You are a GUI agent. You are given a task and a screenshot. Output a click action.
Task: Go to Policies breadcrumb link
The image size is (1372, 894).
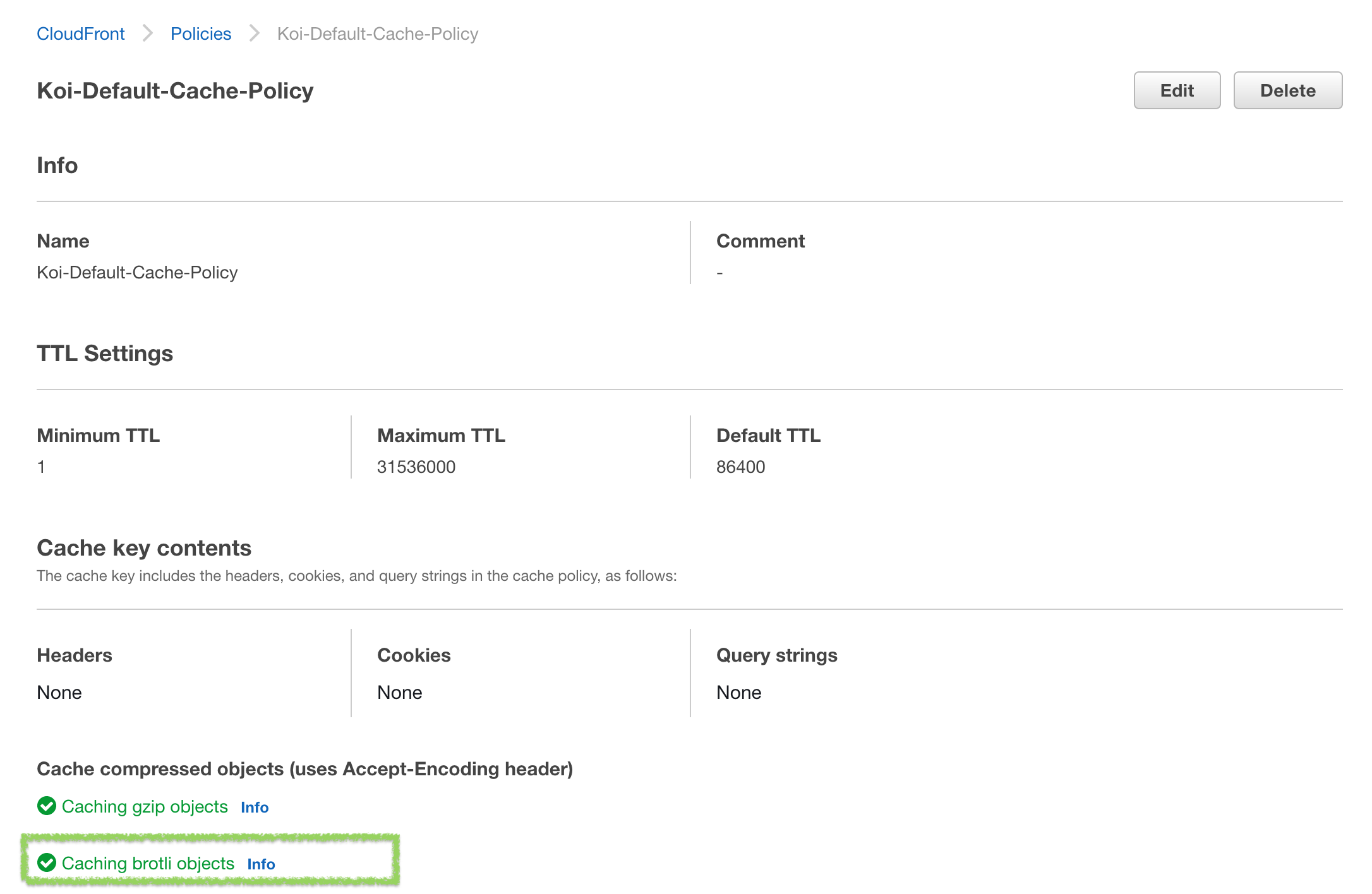[x=201, y=33]
